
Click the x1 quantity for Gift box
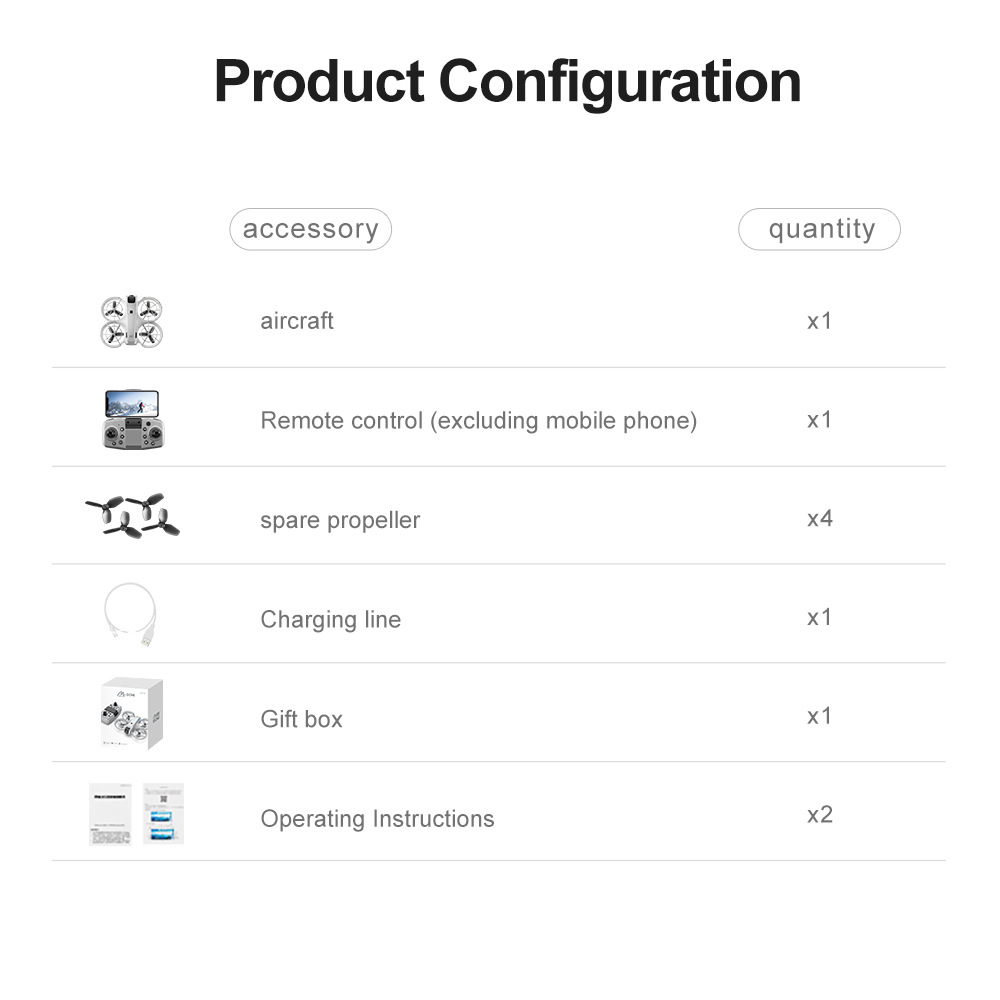(819, 716)
